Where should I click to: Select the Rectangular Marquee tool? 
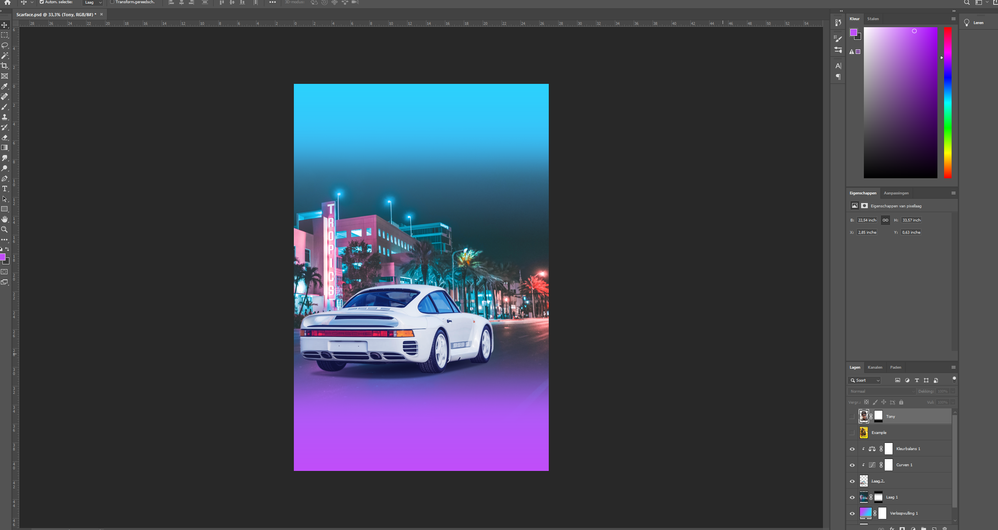point(4,35)
